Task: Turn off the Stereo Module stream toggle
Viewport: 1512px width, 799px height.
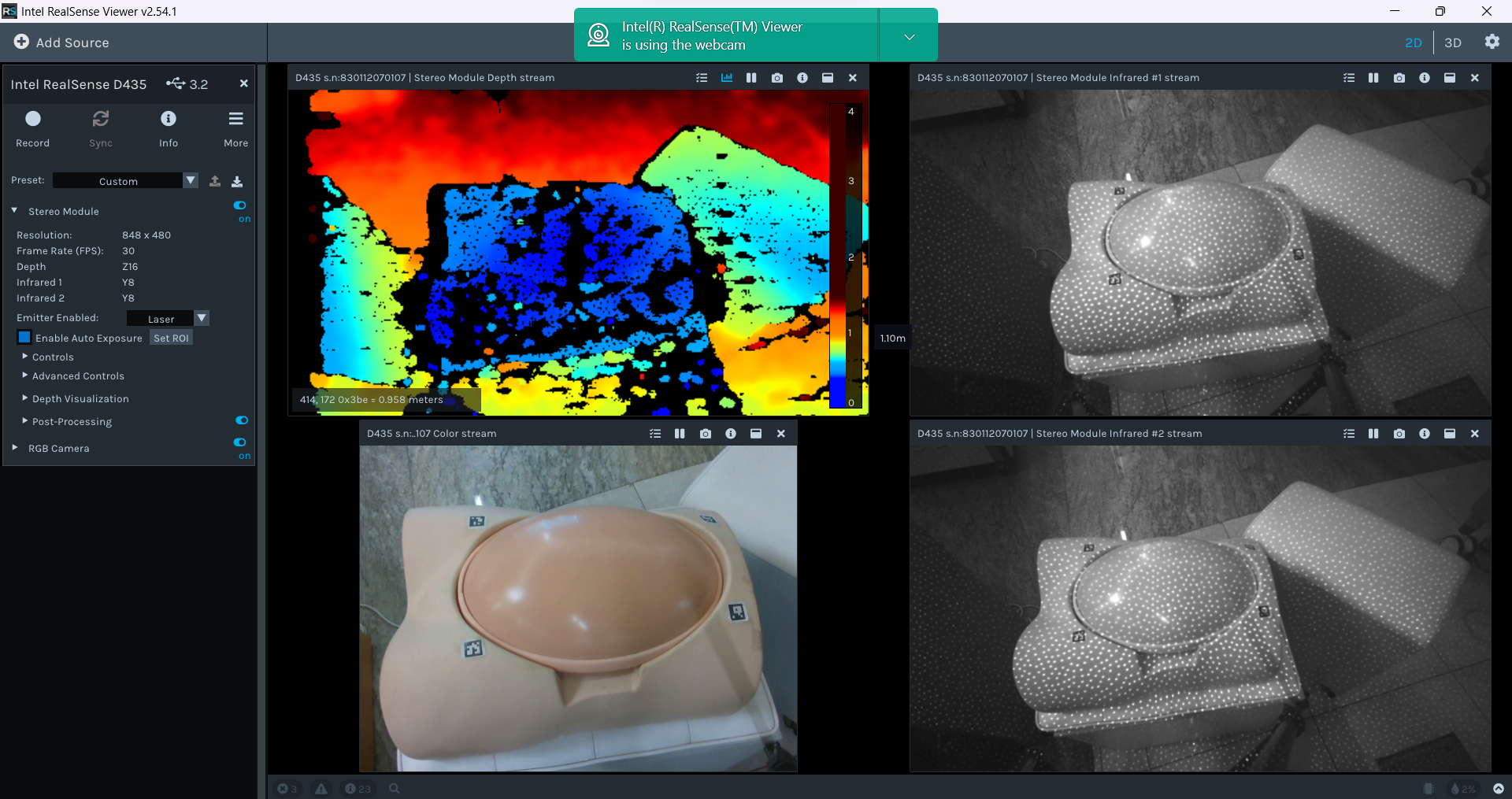Action: (240, 205)
